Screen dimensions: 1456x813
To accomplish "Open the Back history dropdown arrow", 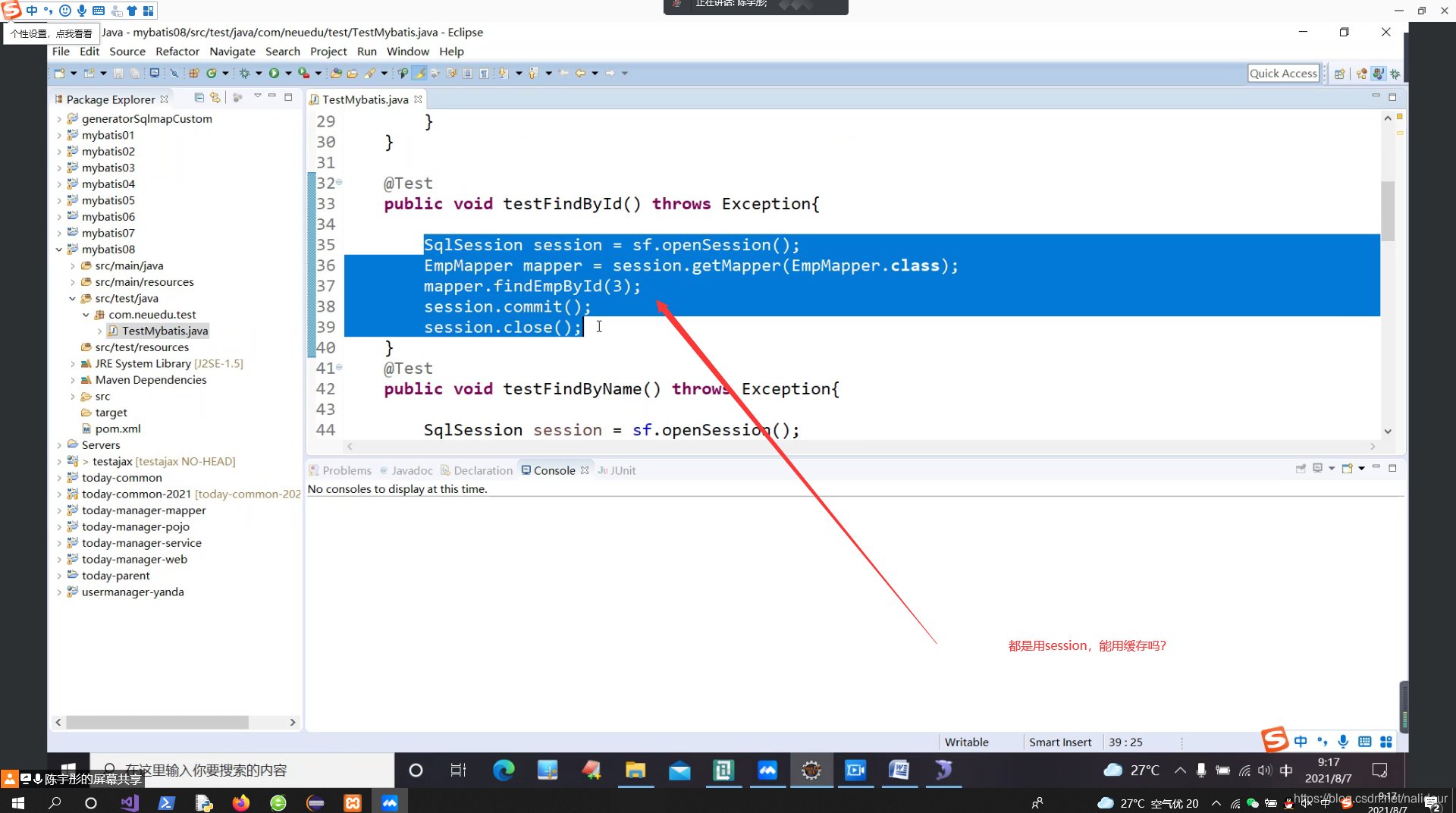I will click(x=595, y=74).
